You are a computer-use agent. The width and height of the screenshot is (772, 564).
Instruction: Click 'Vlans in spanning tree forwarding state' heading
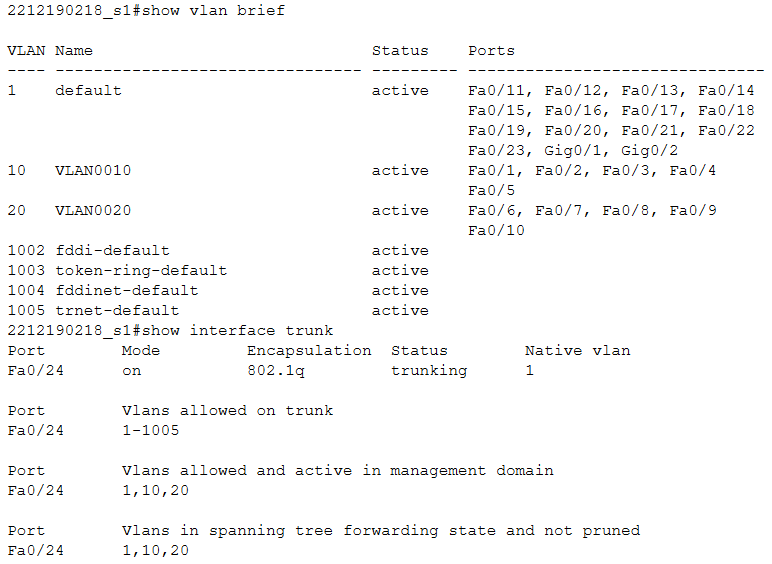[x=380, y=530]
